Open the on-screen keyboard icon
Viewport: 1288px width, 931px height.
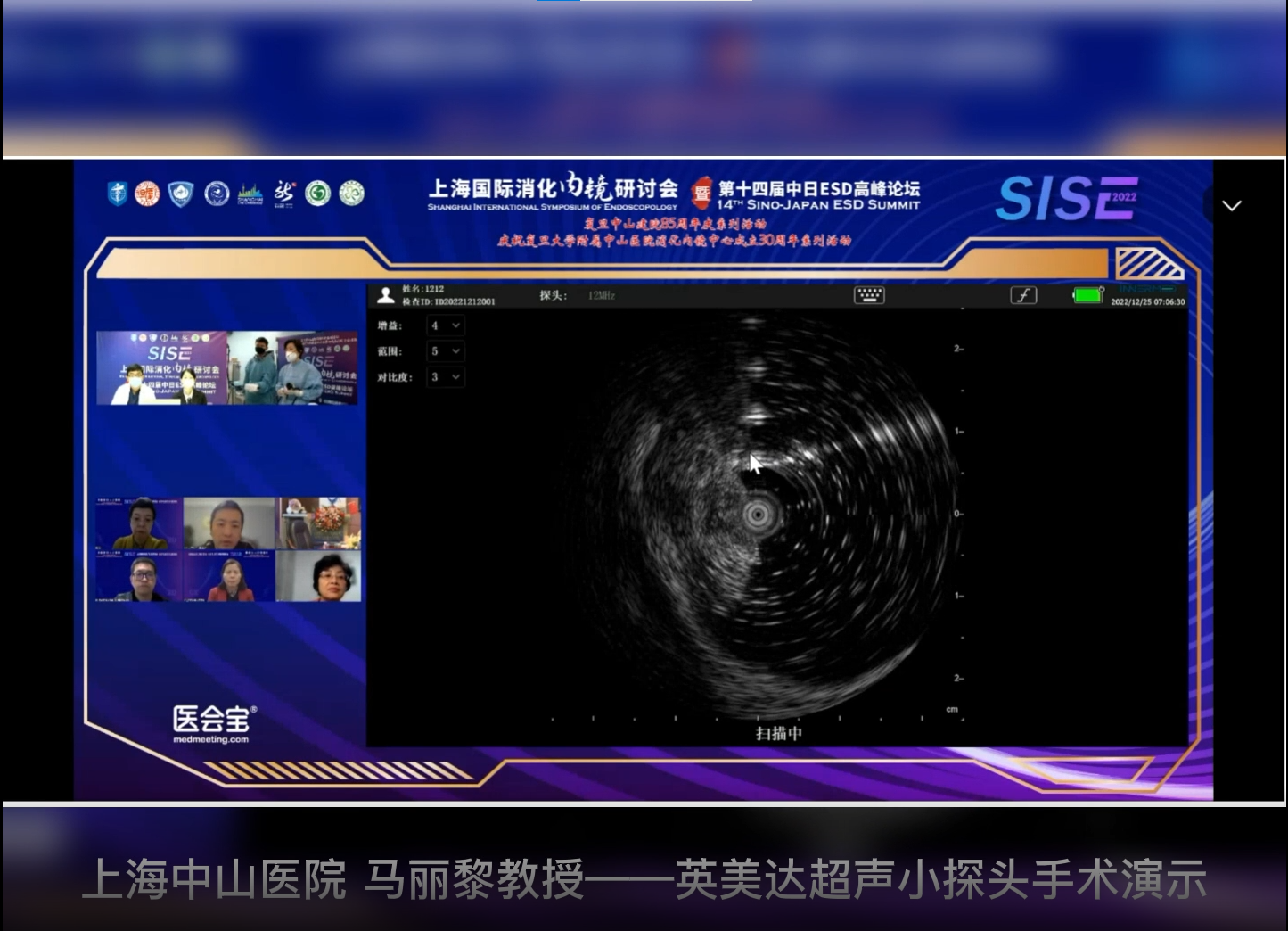pos(869,295)
